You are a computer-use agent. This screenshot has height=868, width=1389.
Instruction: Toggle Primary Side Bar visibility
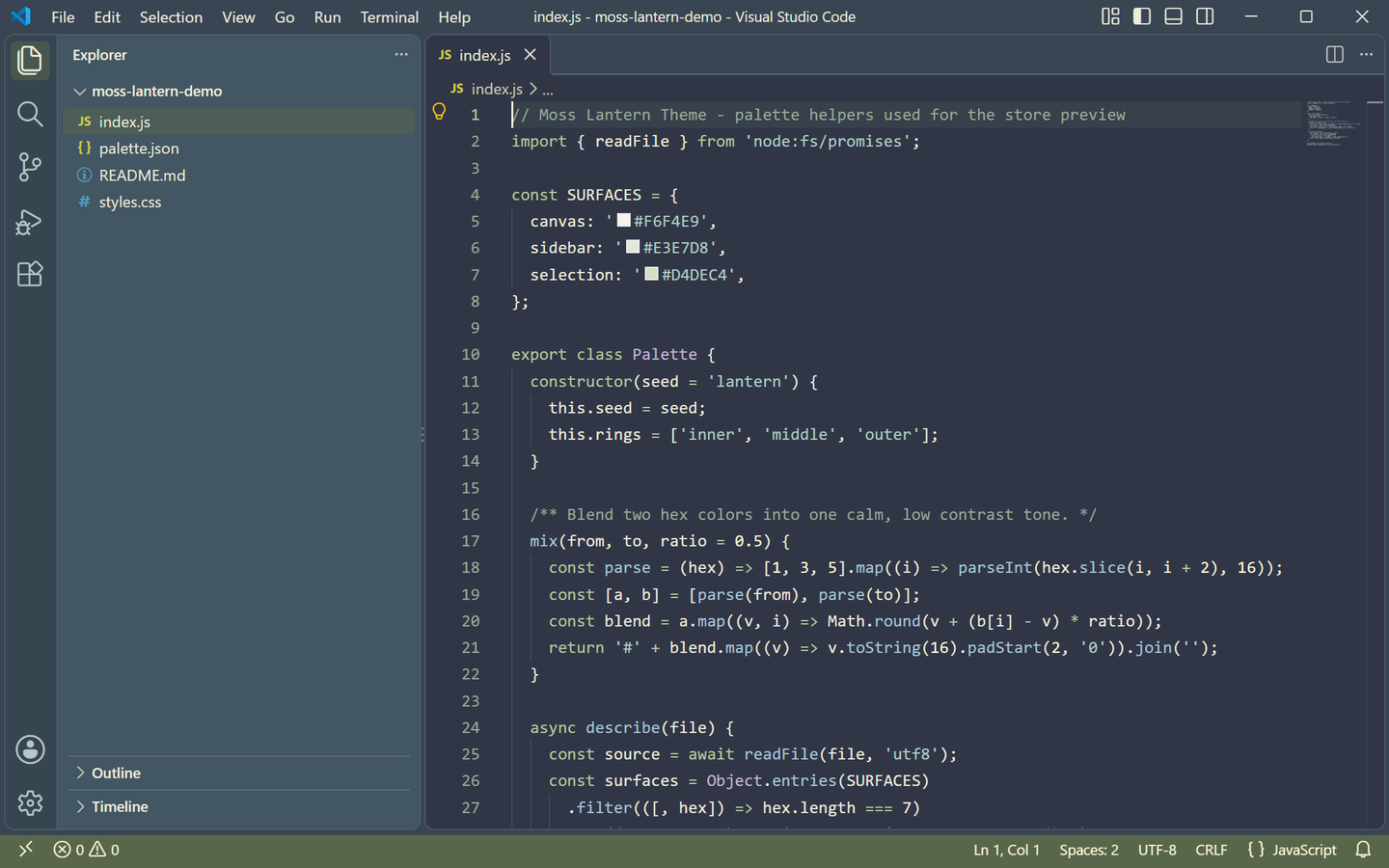(1142, 16)
